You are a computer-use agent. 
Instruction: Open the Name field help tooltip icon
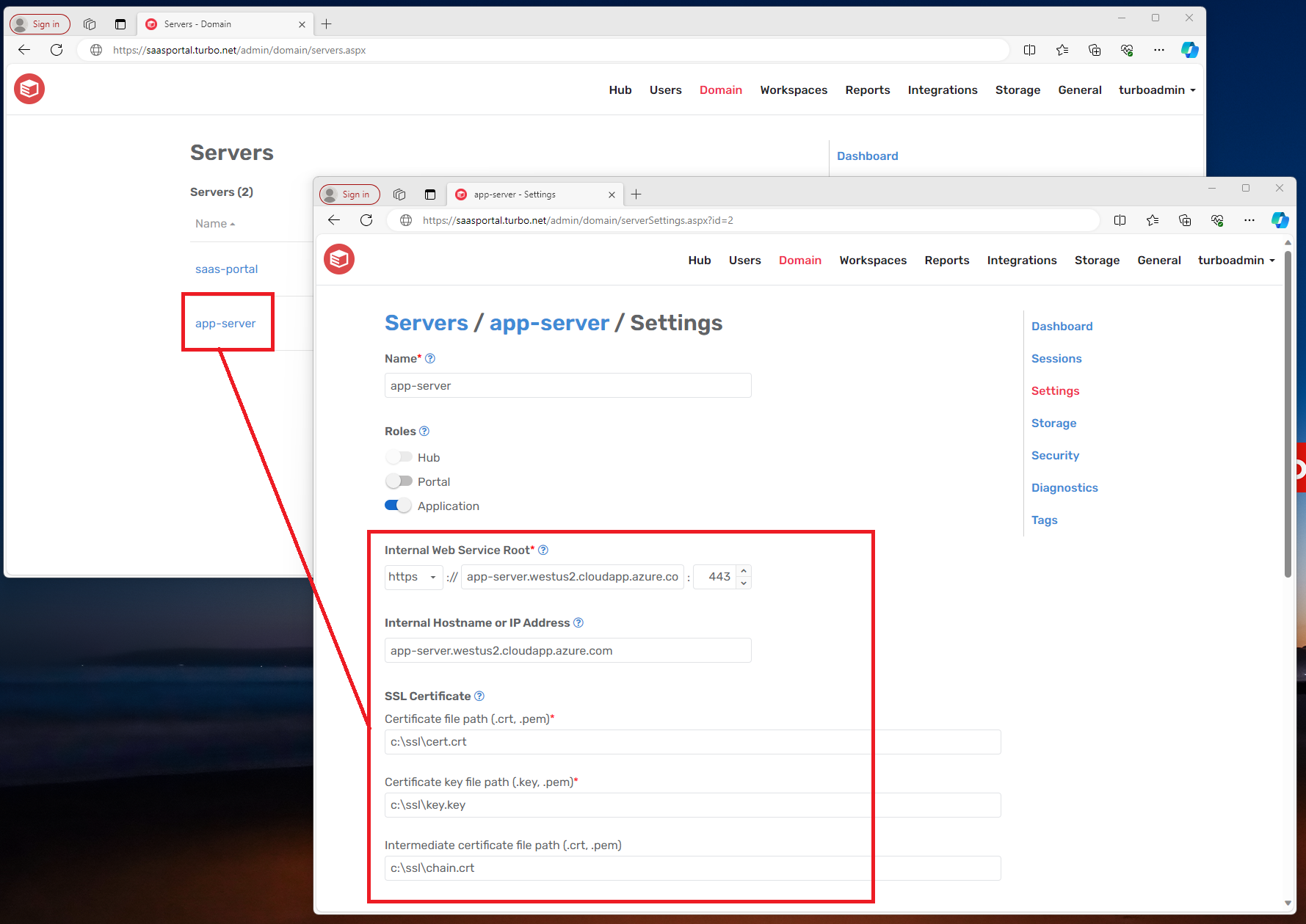pos(431,359)
